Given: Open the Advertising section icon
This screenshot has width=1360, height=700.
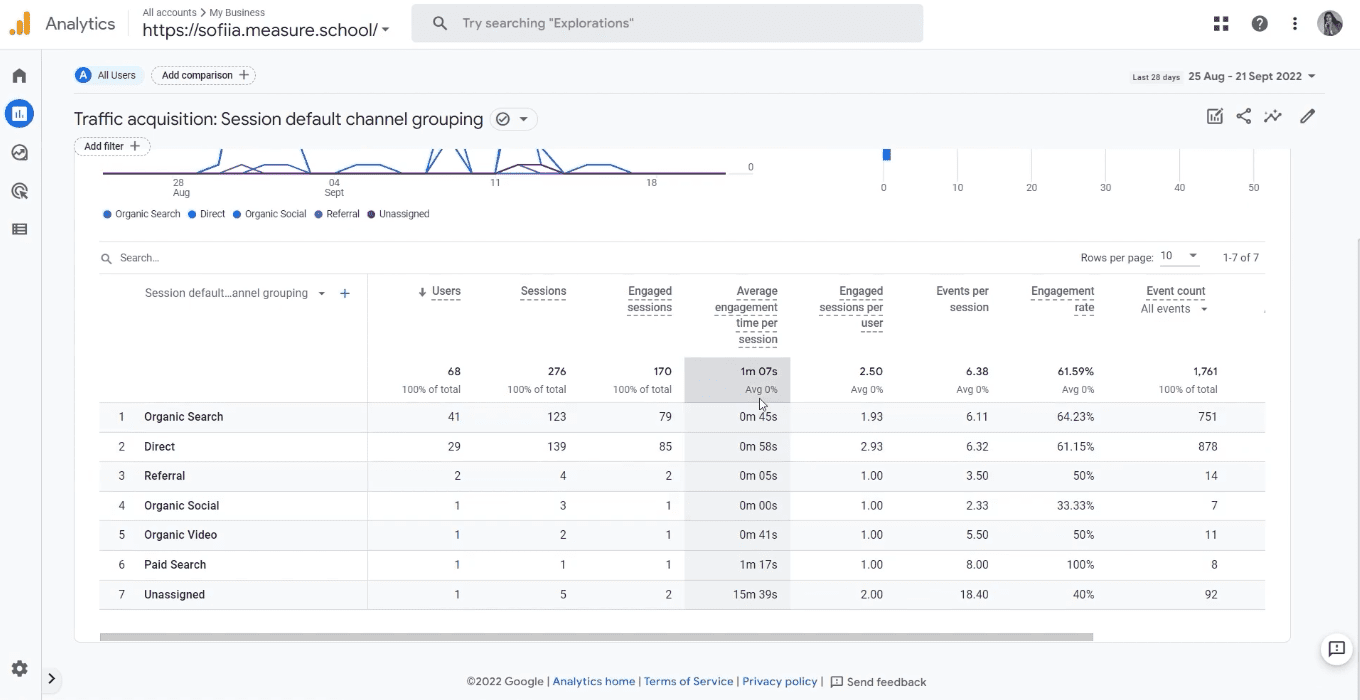Looking at the screenshot, I should [19, 190].
